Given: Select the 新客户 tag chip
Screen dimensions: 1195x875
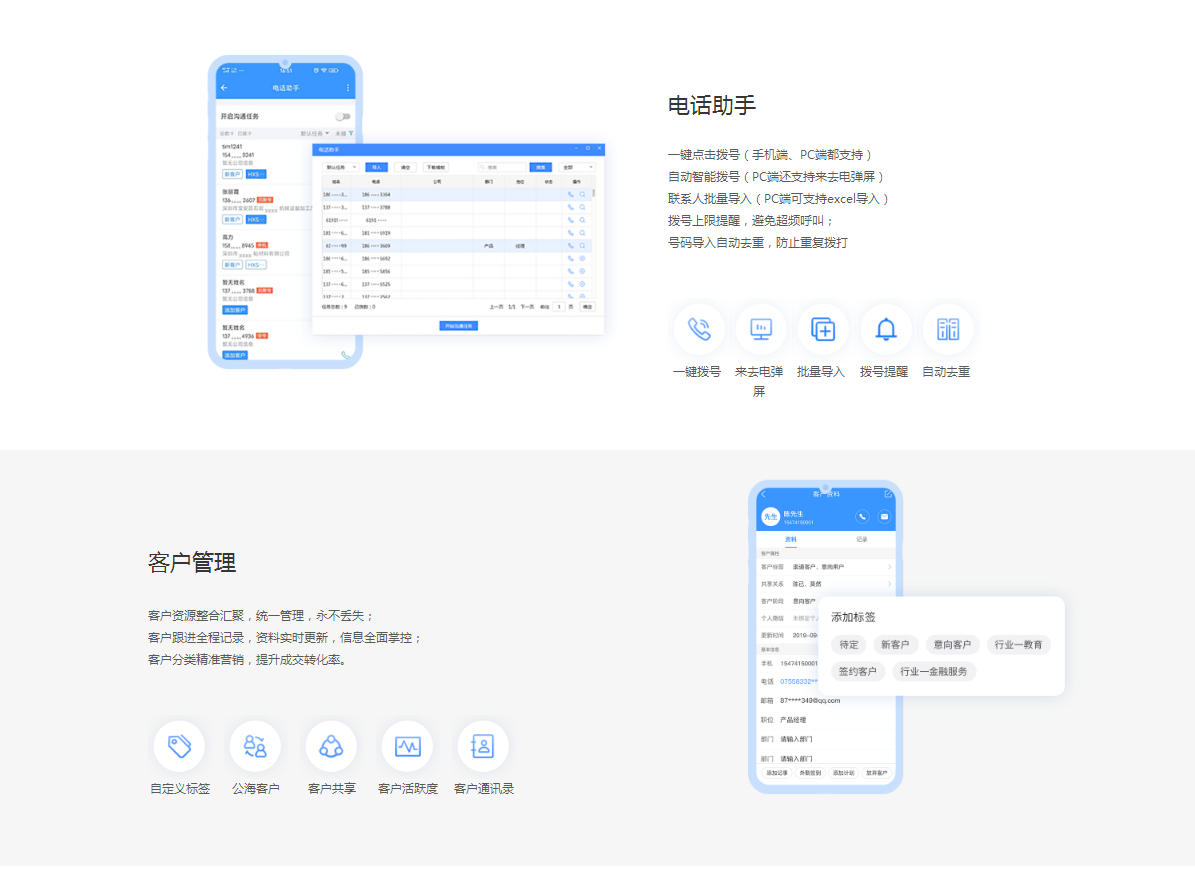Looking at the screenshot, I should point(894,645).
